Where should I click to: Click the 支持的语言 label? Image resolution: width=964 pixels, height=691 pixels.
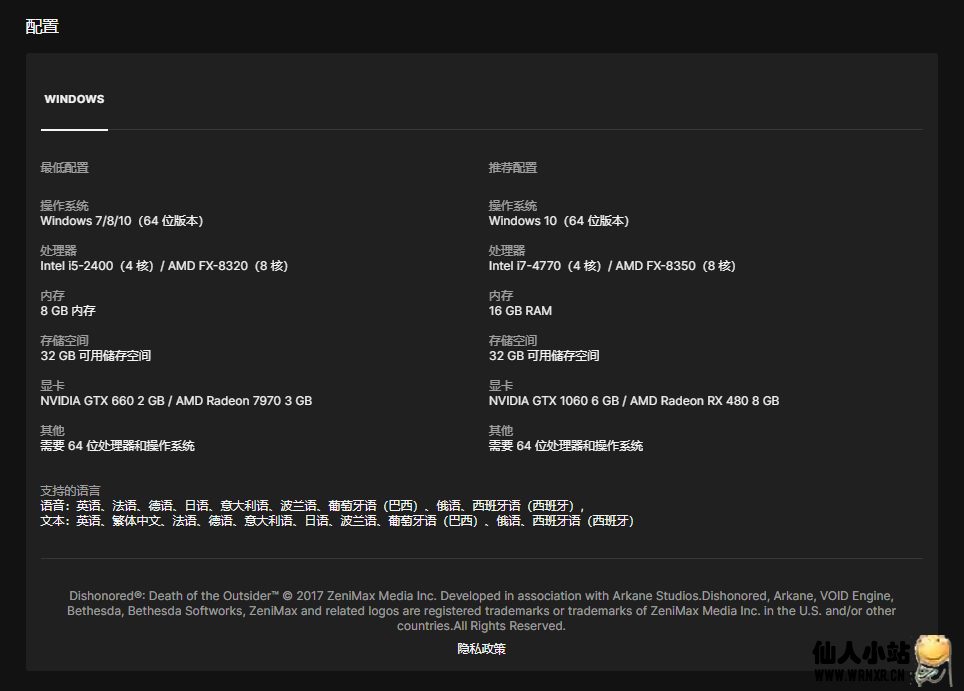click(x=70, y=491)
